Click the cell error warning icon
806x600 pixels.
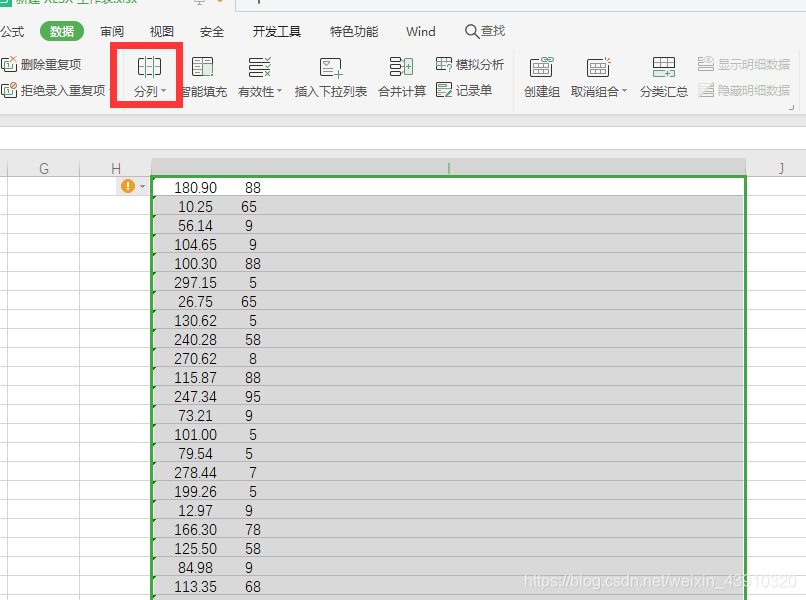click(127, 186)
